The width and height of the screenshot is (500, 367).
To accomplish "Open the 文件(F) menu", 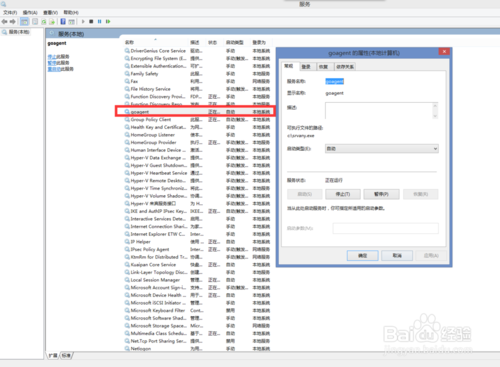I will (x=10, y=13).
